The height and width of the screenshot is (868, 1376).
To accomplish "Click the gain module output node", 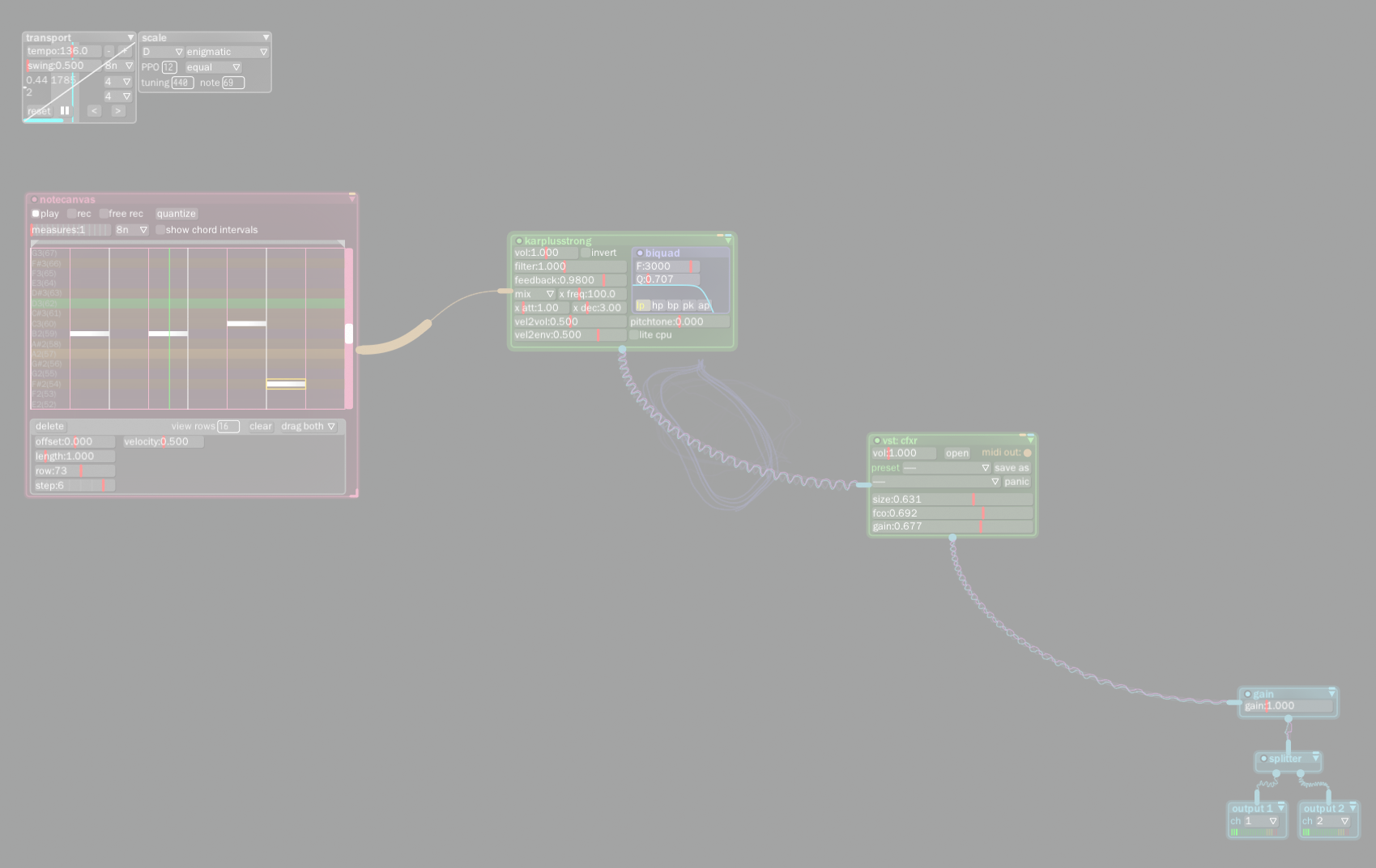I will tap(1289, 719).
